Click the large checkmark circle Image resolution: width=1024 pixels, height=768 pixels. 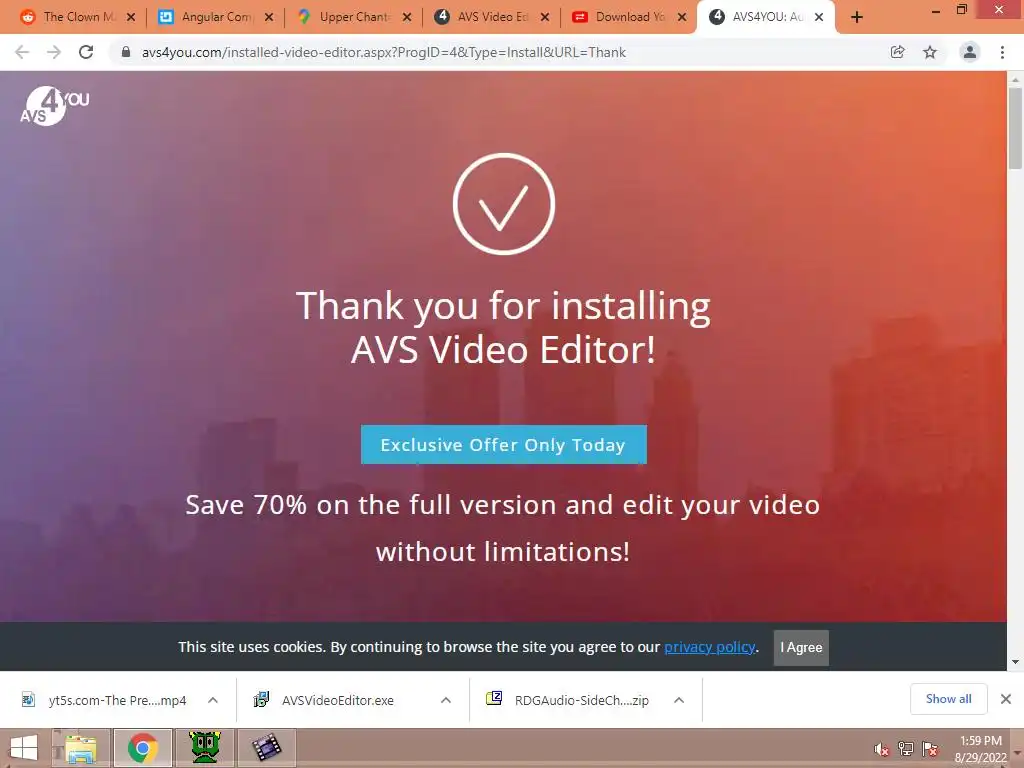(x=504, y=204)
